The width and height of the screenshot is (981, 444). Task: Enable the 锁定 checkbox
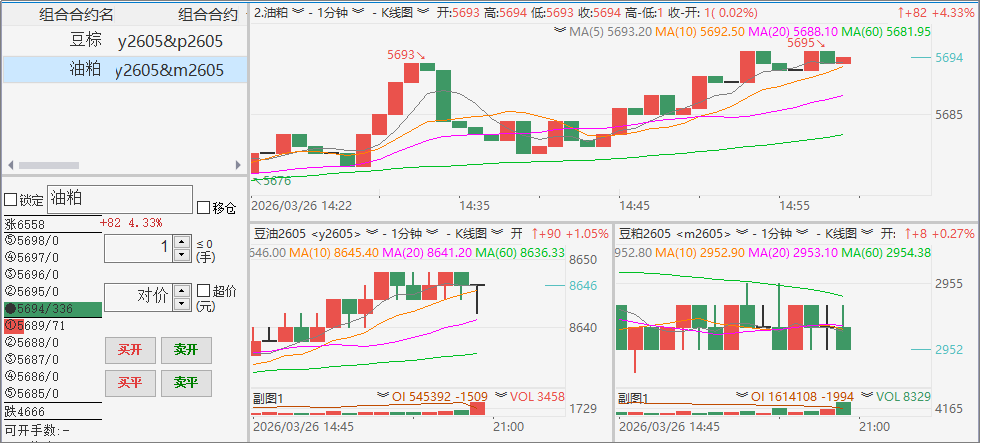[11, 200]
